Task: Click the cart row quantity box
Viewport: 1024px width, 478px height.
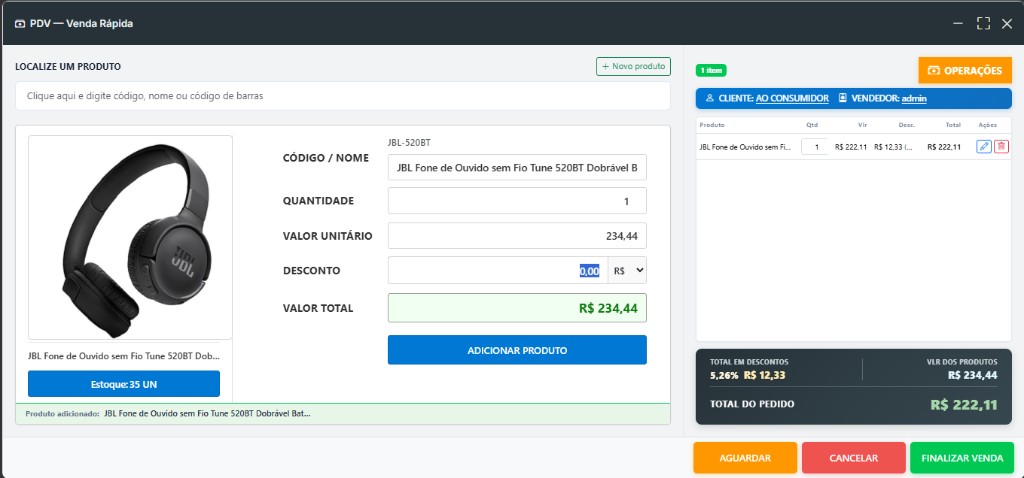Action: [x=814, y=147]
